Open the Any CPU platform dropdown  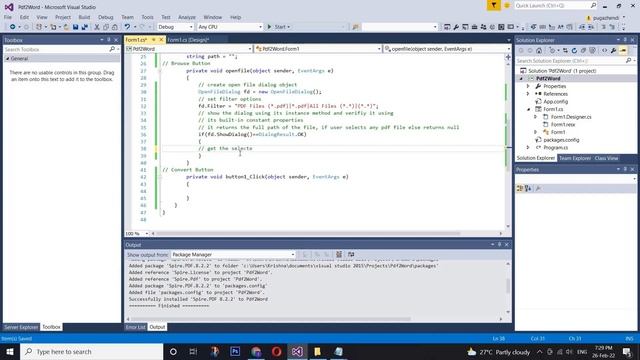230,27
